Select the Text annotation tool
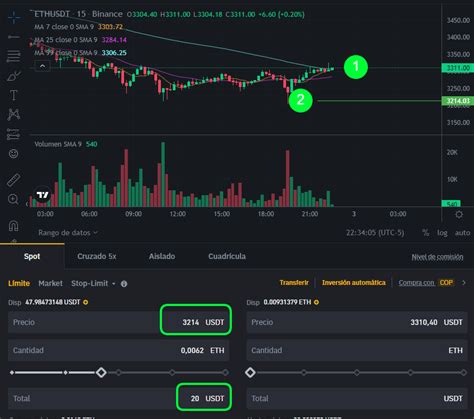This screenshot has width=474, height=419. 14,95
